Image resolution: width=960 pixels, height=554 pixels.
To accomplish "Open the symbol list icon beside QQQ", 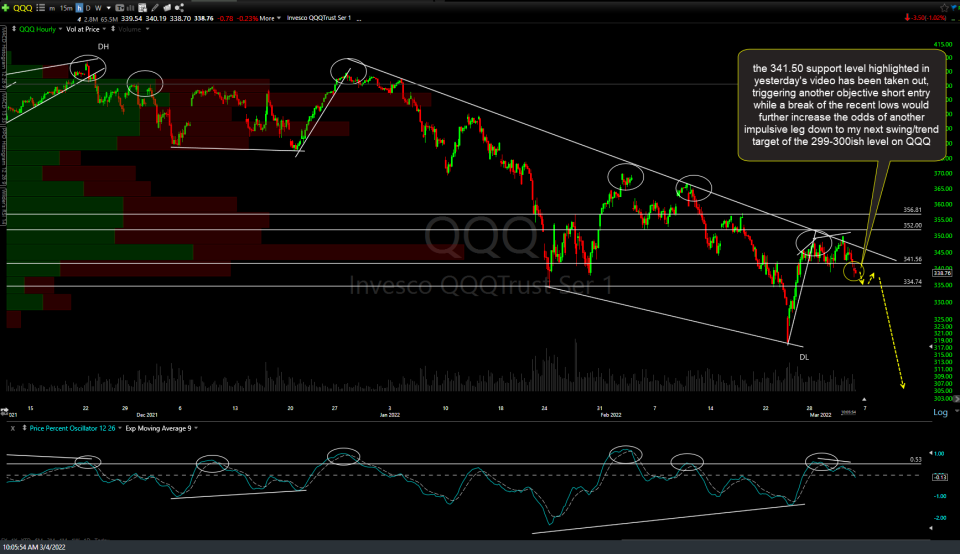I will (x=40, y=8).
